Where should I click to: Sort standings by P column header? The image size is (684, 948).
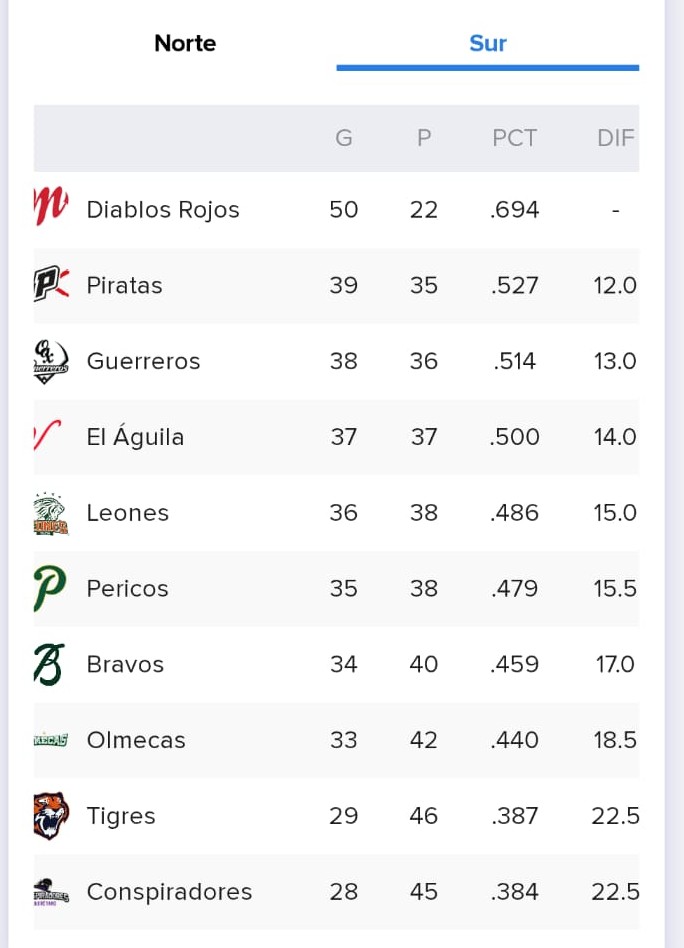[x=423, y=138]
